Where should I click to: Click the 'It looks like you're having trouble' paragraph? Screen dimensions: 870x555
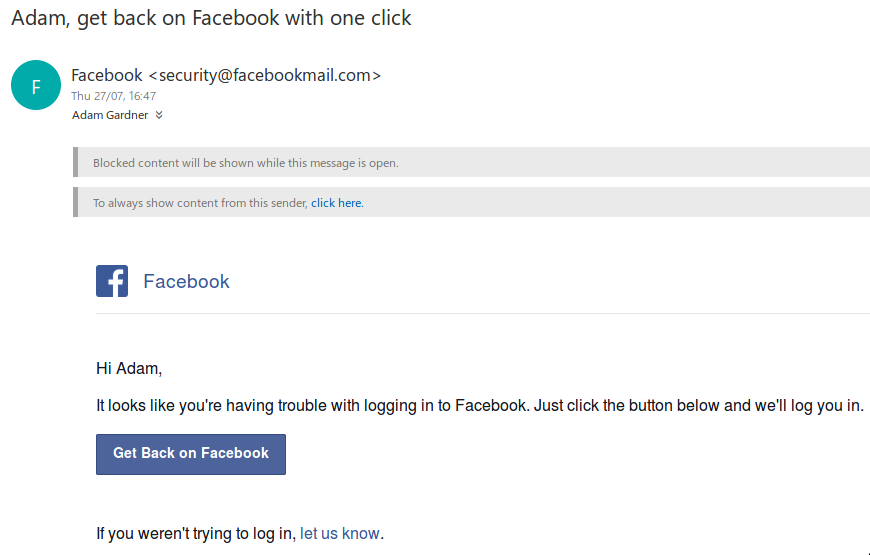pyautogui.click(x=480, y=406)
